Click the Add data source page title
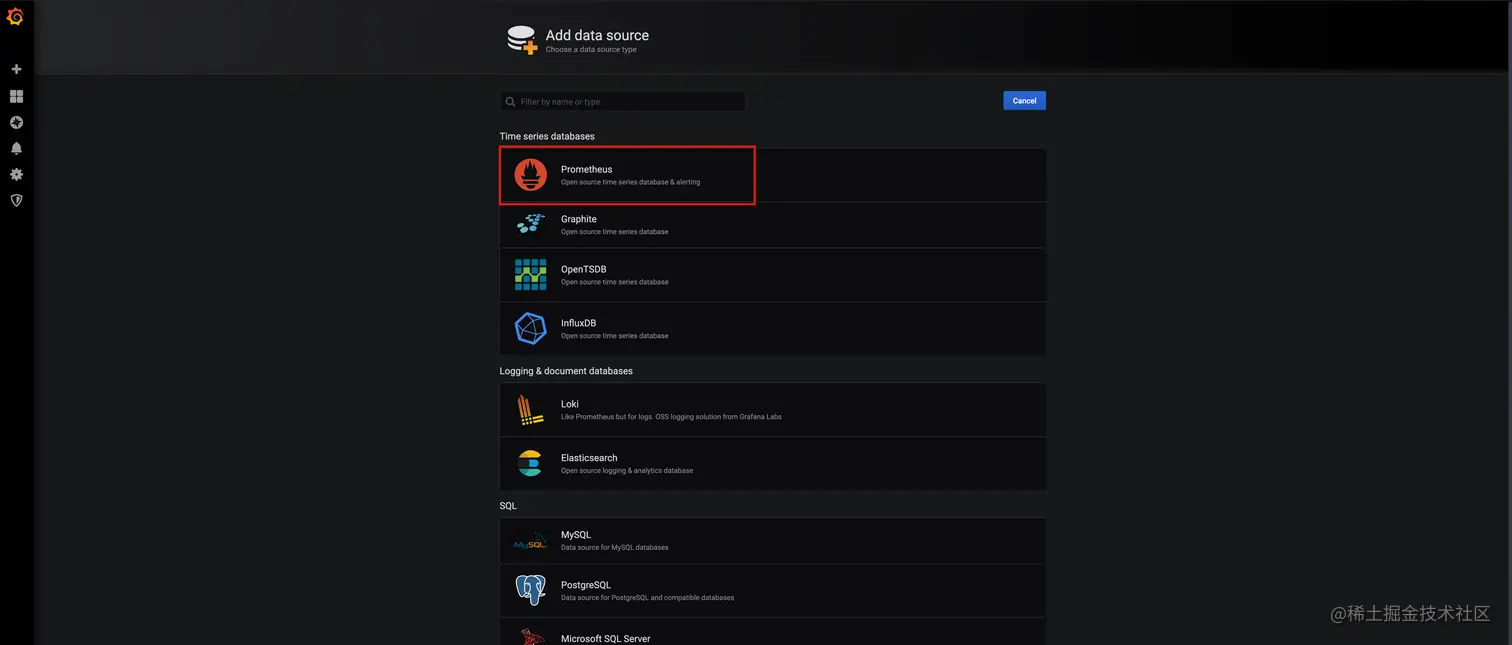This screenshot has width=1512, height=645. click(597, 35)
